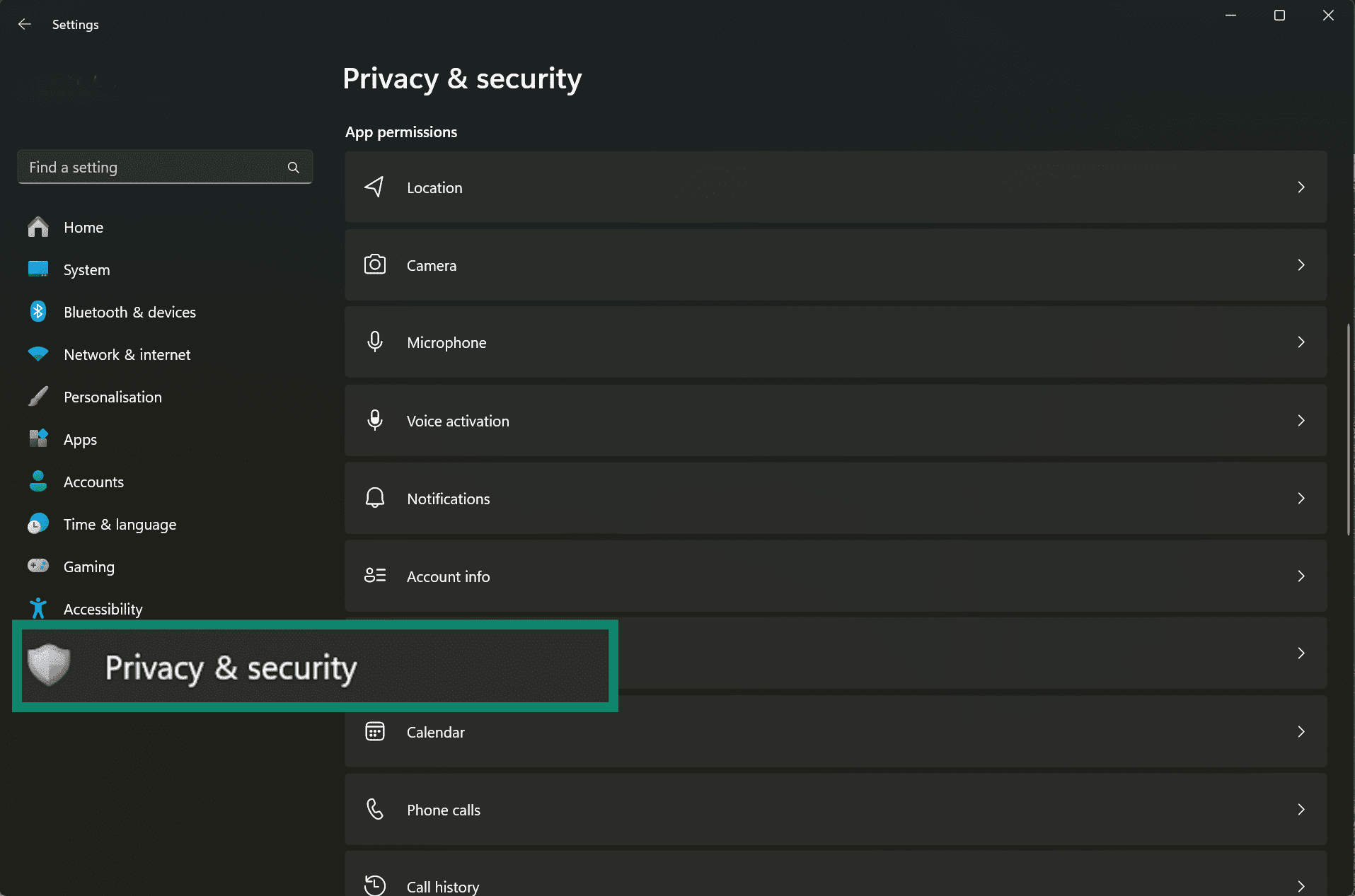Screen dimensions: 1355x896
Task: Select the Phone calls icon
Action: 374,809
